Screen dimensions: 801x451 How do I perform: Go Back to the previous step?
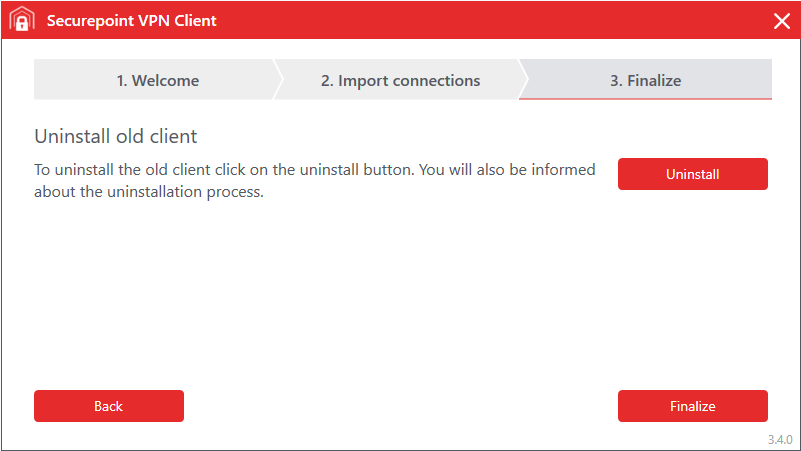pos(109,406)
